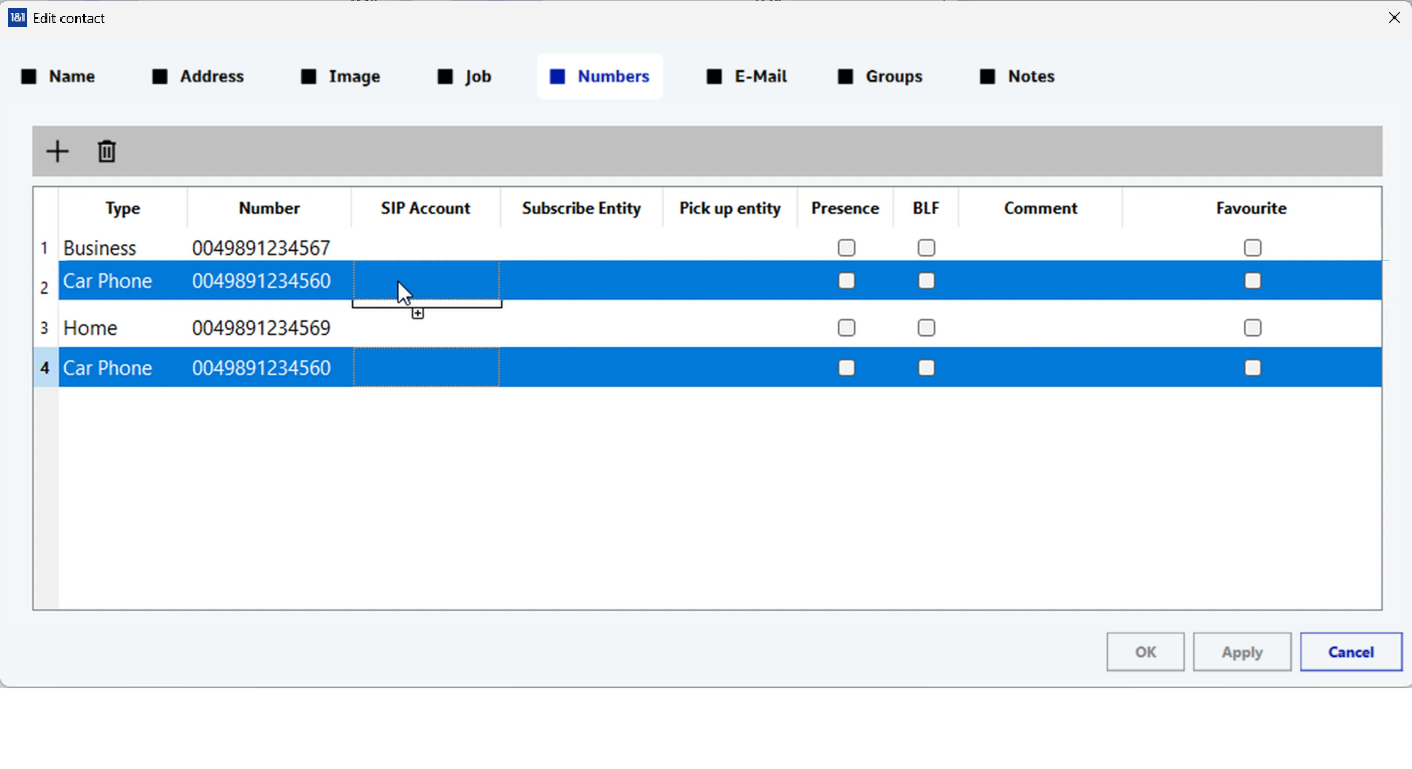The height and width of the screenshot is (769, 1412).
Task: Open the Image tab
Action: tap(341, 77)
